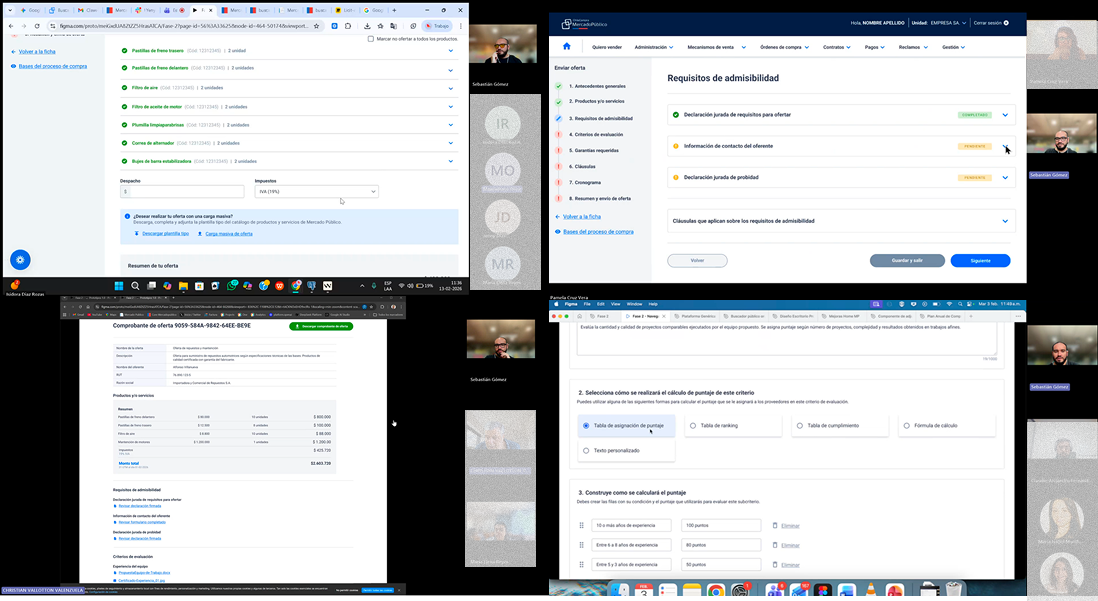The width and height of the screenshot is (1098, 601).
Task: Open the 'Administración' navigation menu
Action: [x=654, y=47]
